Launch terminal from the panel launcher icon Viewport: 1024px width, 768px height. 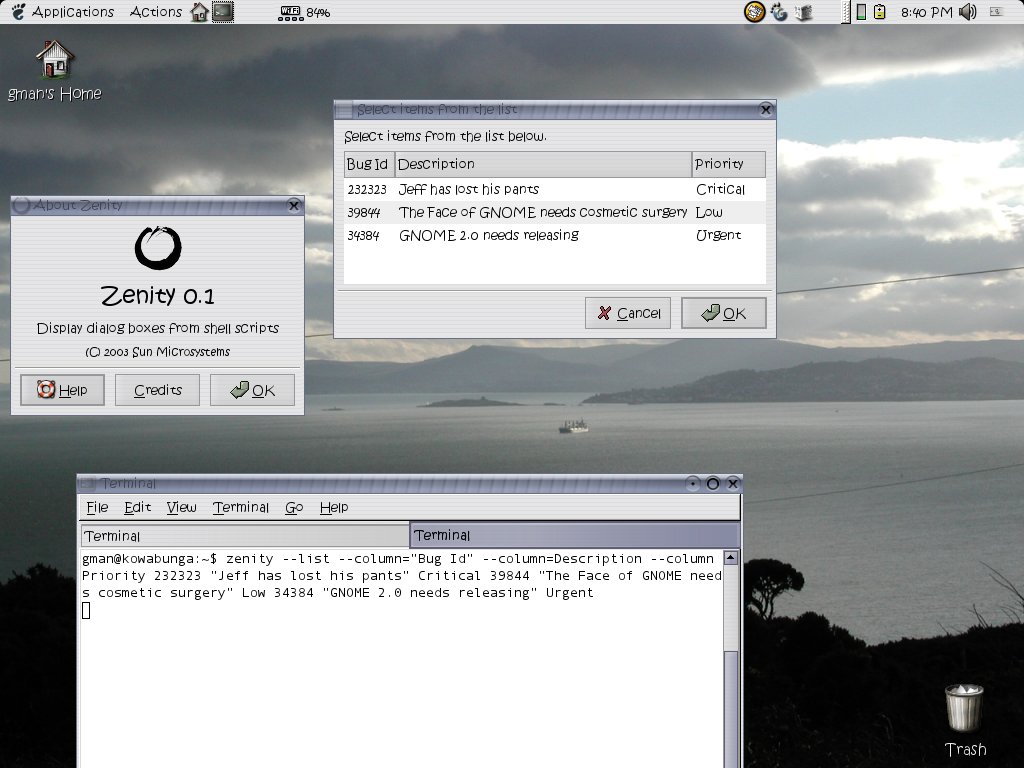coord(223,12)
